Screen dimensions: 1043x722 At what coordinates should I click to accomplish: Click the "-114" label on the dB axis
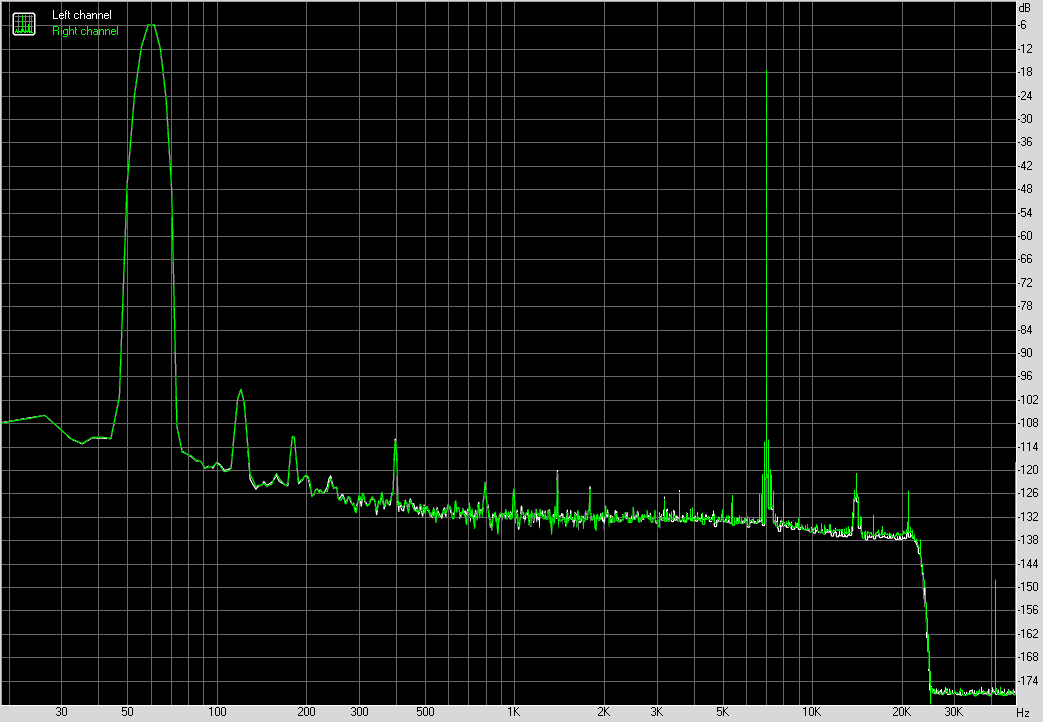click(1028, 447)
